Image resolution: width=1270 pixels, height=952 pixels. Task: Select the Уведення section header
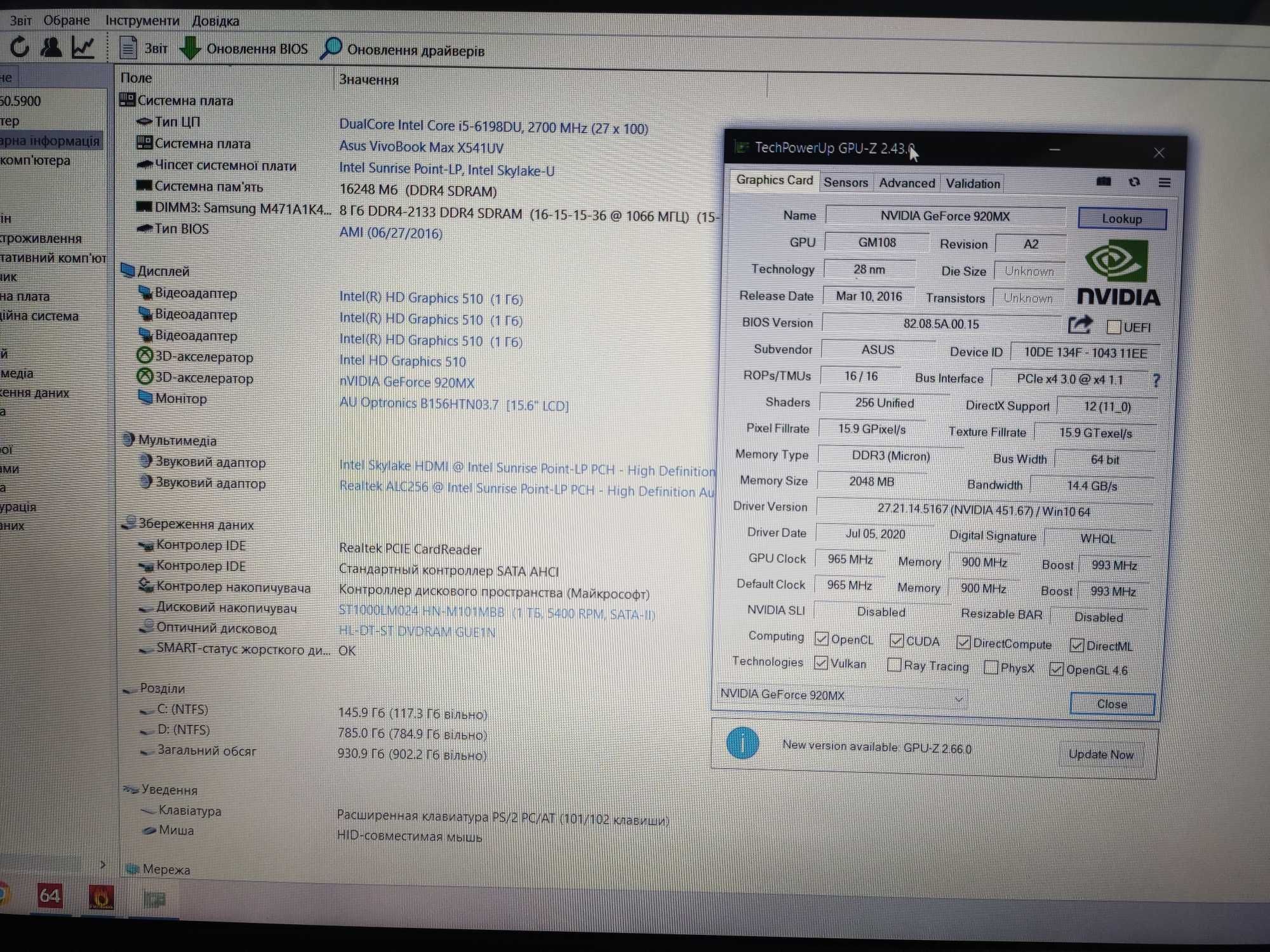161,790
